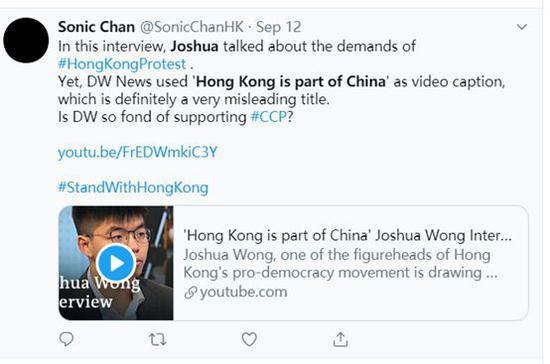Screen dimensions: 550x364
Task: Follow the #CCP hashtag link
Action: 269,117
